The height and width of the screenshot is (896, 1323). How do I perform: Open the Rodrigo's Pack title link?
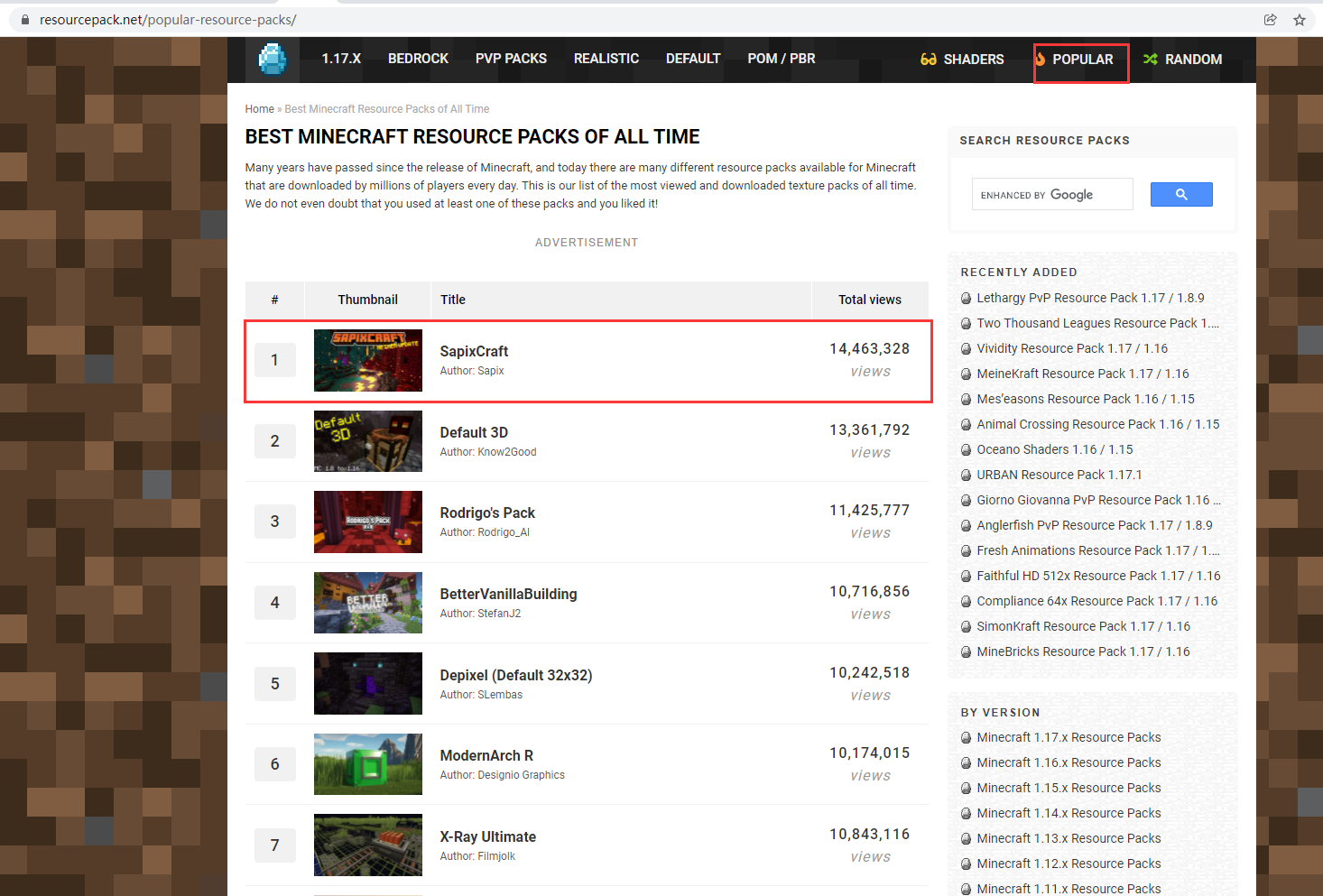point(487,513)
